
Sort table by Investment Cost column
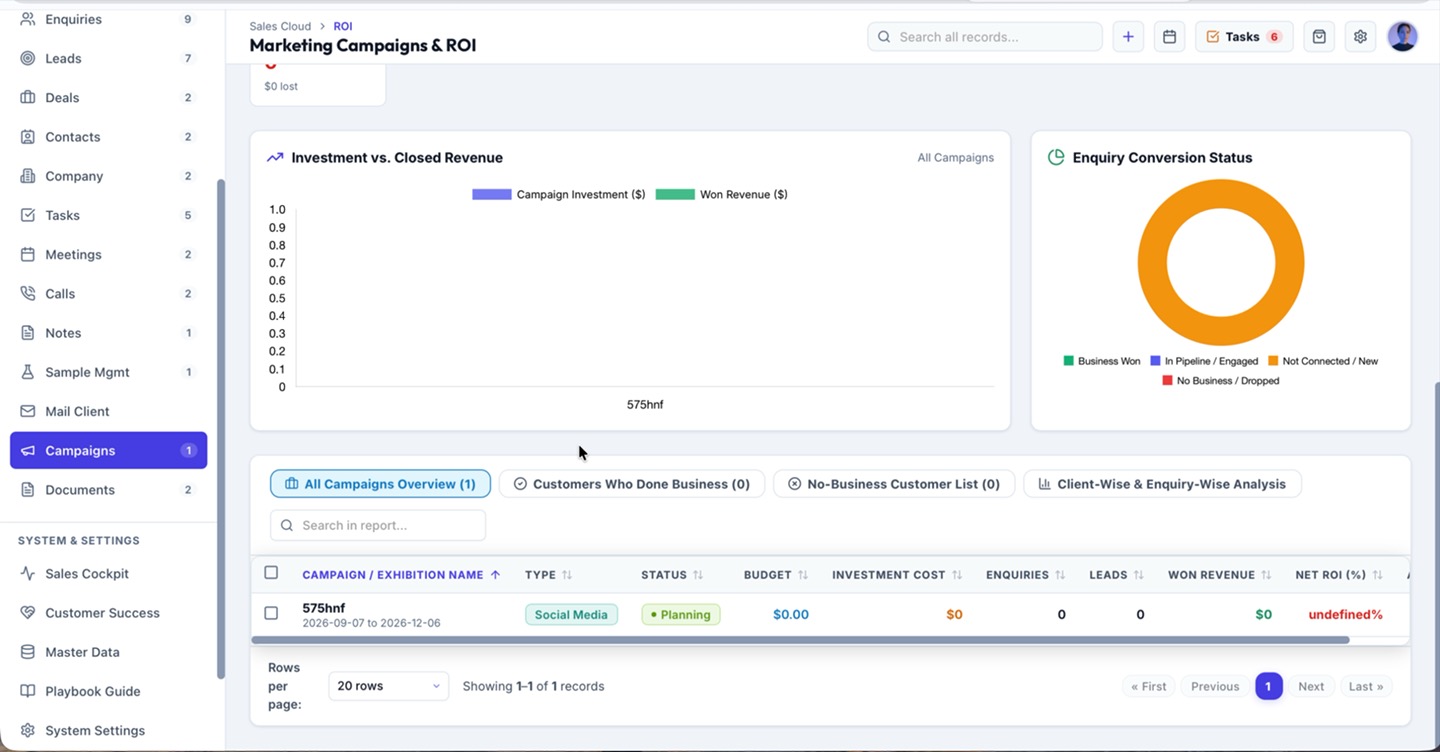(897, 575)
